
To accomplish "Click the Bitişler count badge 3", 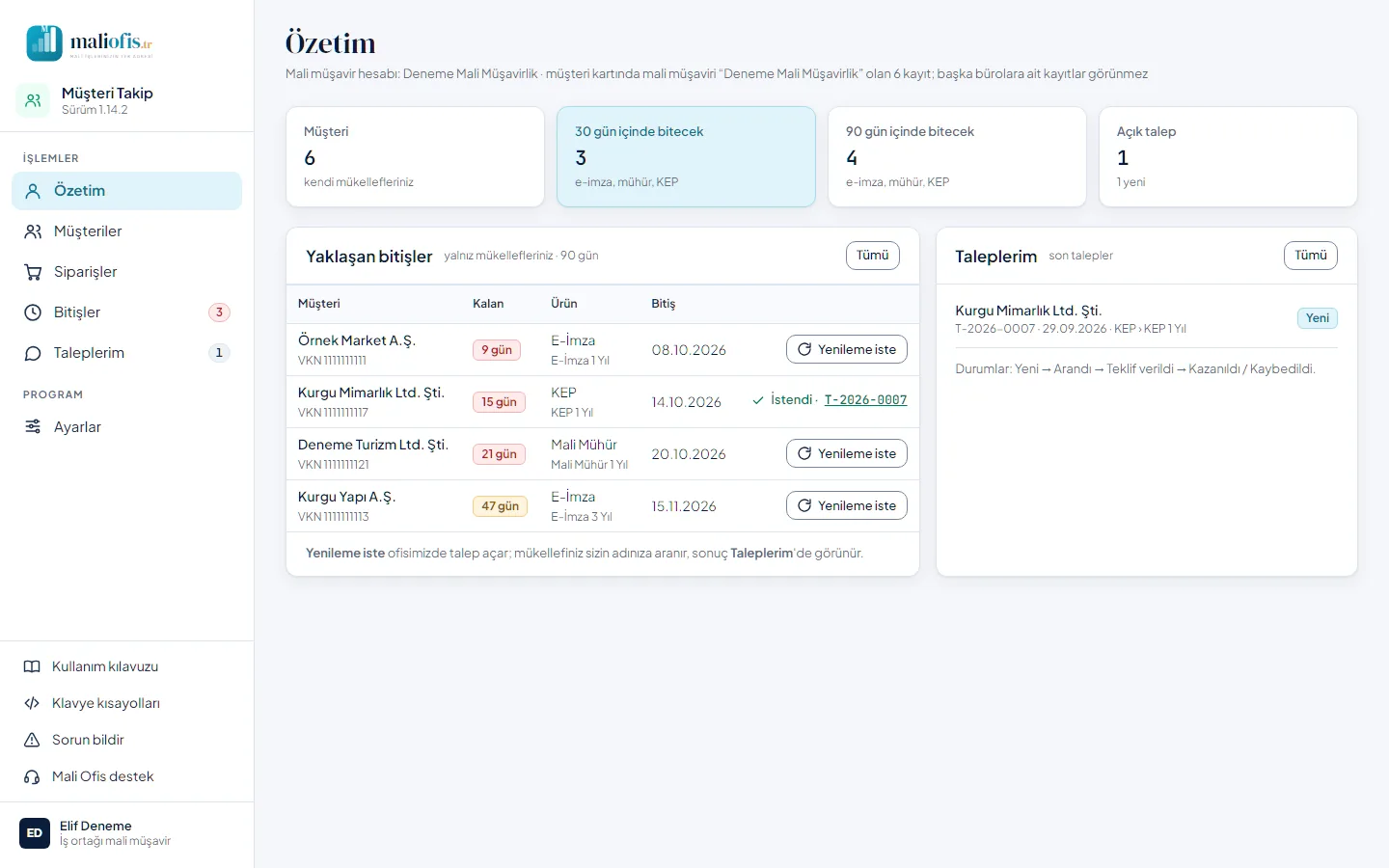I will tap(219, 312).
